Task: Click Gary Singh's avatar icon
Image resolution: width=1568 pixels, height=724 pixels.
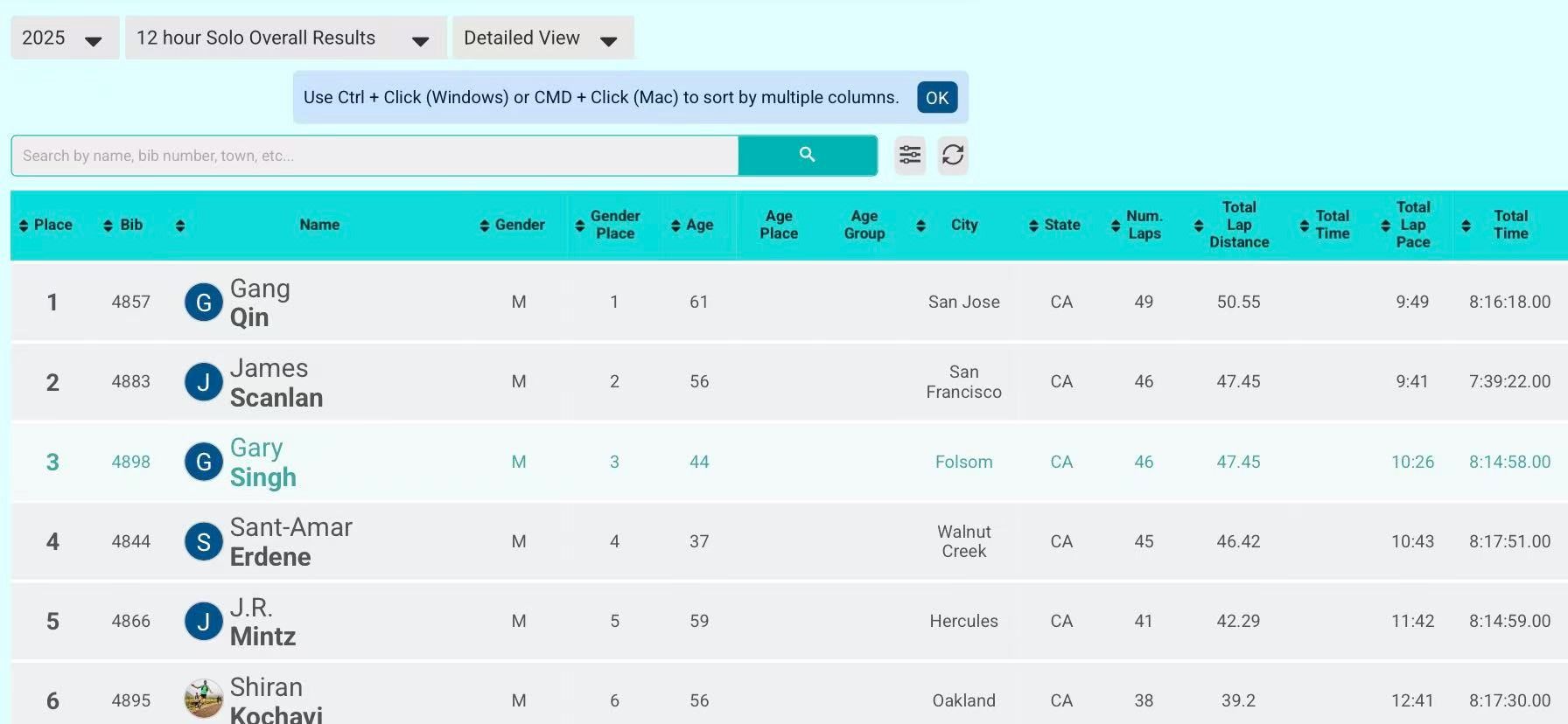Action: point(204,462)
